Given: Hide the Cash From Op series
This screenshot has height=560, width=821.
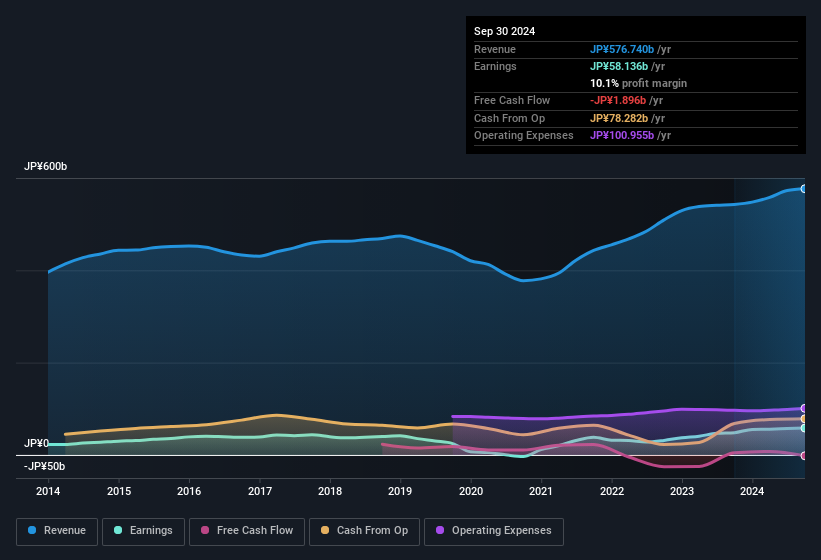Looking at the screenshot, I should (364, 530).
